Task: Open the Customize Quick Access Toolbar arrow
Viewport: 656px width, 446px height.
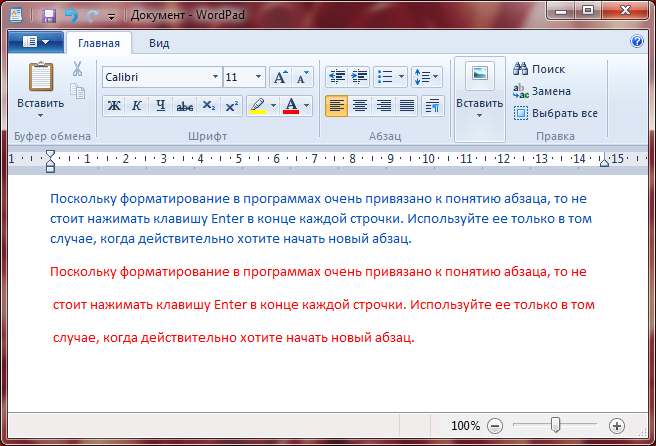Action: pos(111,17)
